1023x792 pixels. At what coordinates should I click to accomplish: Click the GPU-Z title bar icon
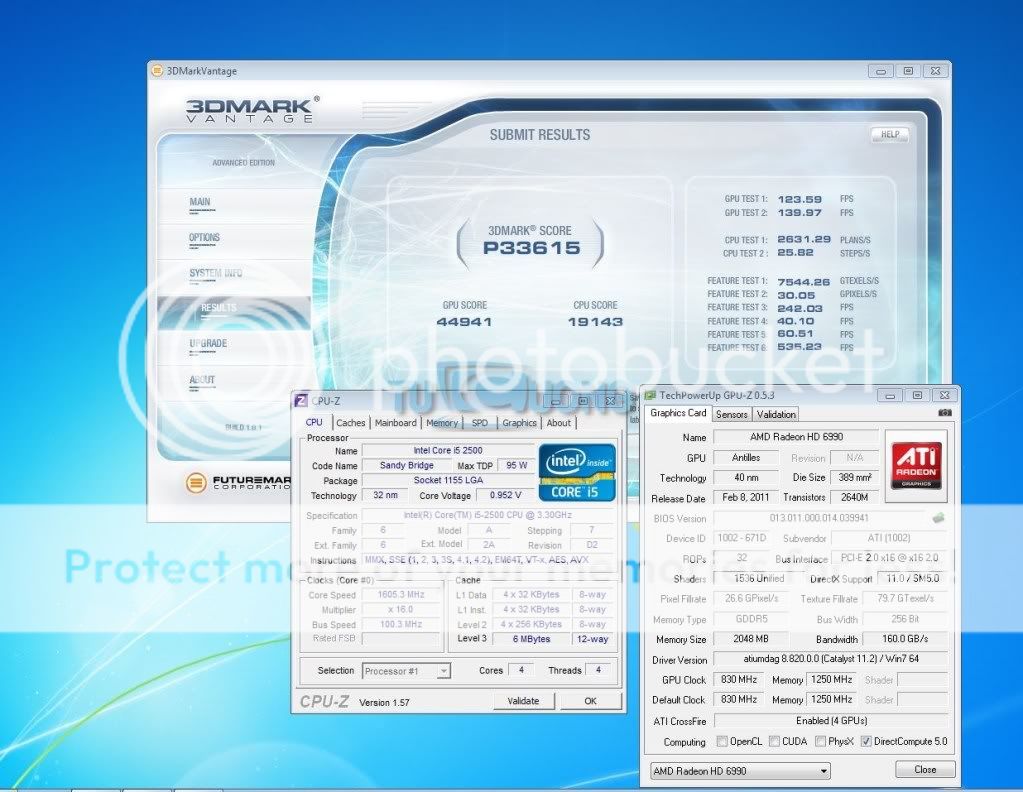650,395
